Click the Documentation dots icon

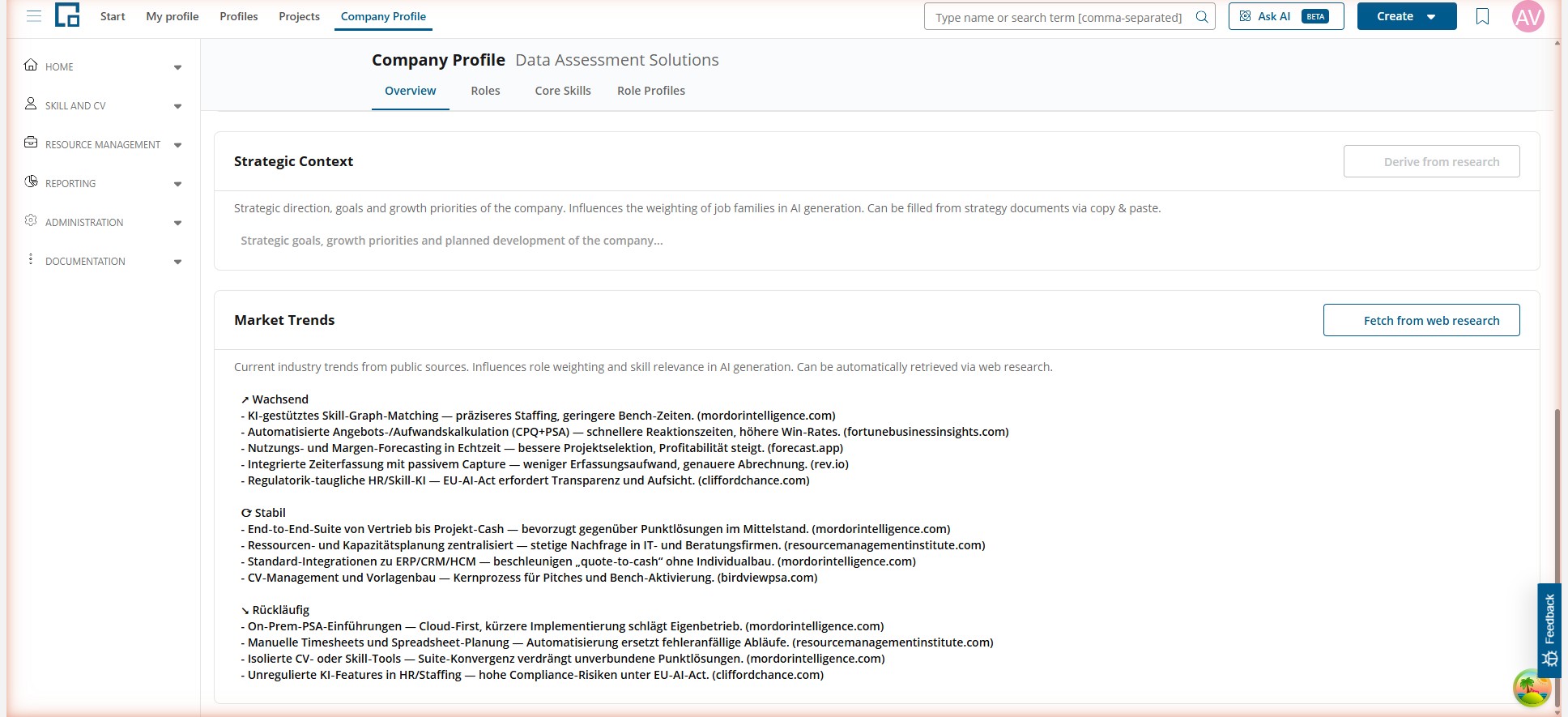click(31, 259)
